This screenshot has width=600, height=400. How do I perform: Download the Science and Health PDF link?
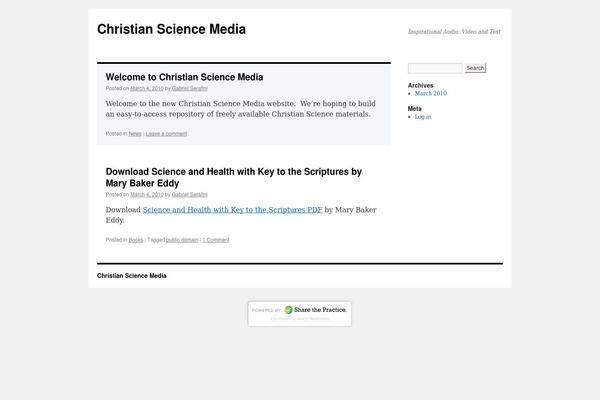point(232,210)
